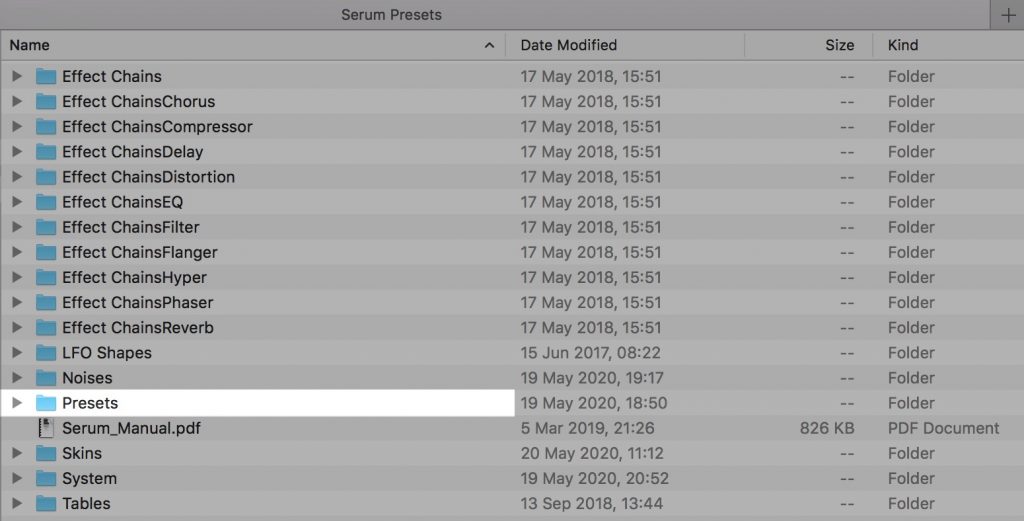Click the Skins folder icon
Image resolution: width=1024 pixels, height=521 pixels.
[x=46, y=453]
